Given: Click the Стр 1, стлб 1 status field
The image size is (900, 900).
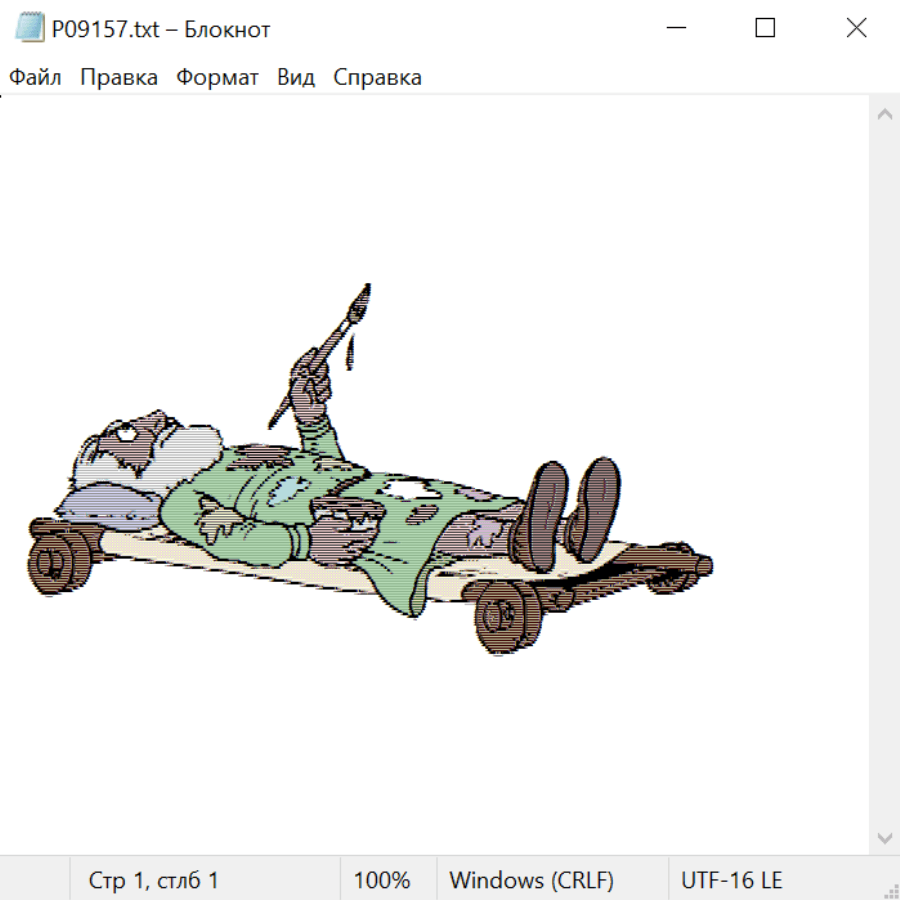Looking at the screenshot, I should coord(154,880).
